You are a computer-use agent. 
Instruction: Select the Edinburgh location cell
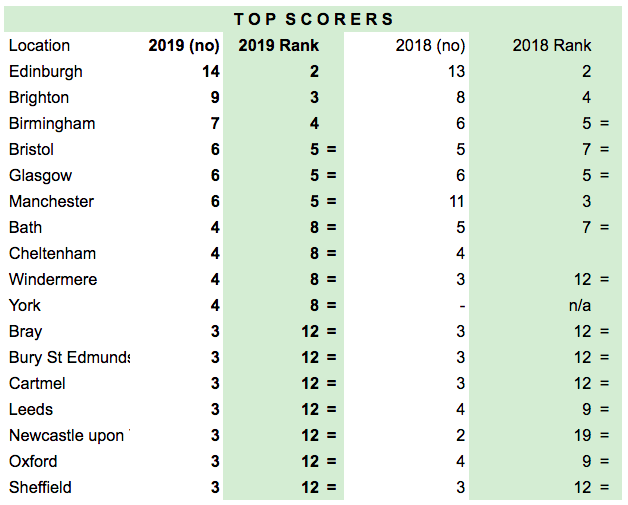[46, 71]
